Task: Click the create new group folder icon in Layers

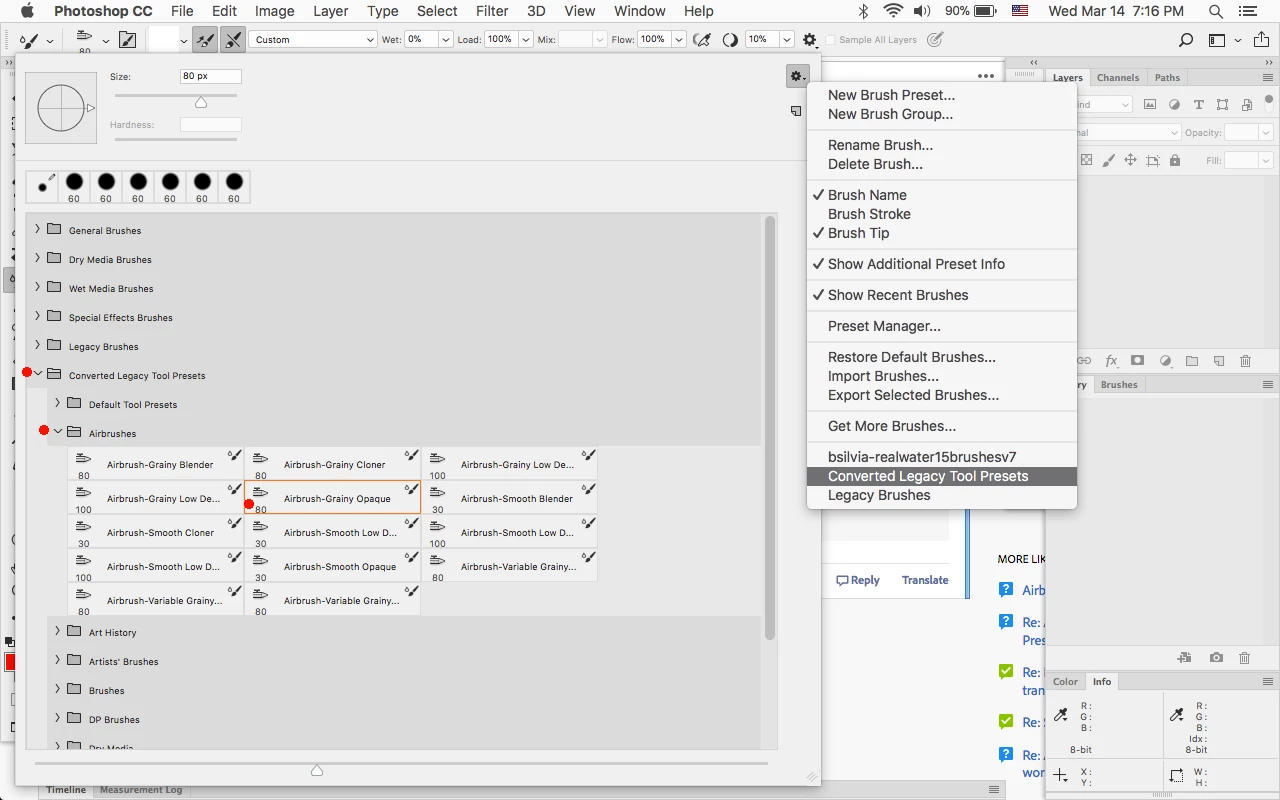Action: point(1192,361)
